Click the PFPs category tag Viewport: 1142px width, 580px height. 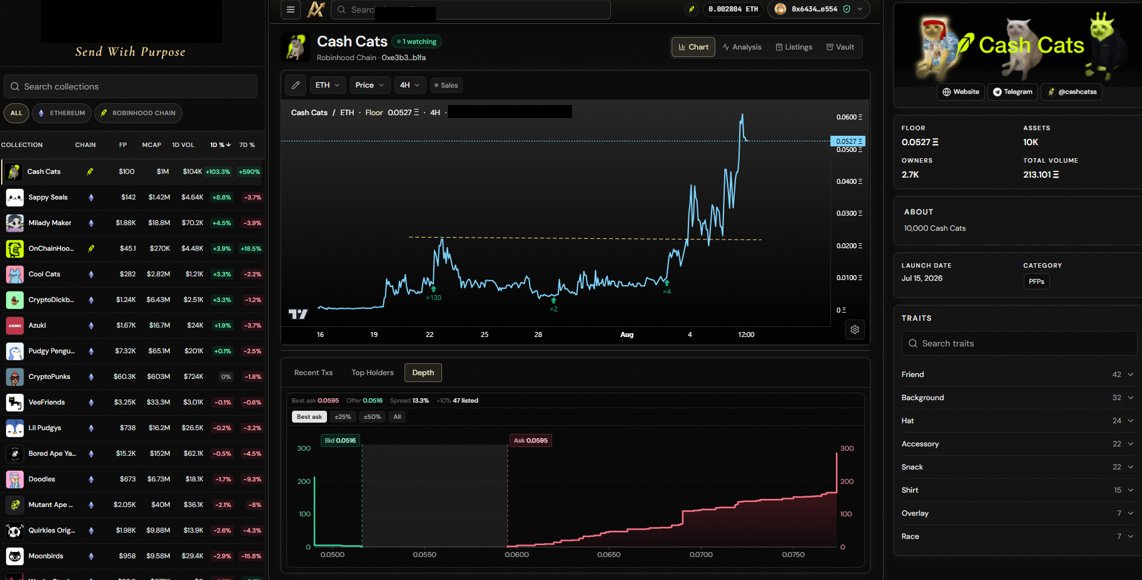click(1036, 281)
